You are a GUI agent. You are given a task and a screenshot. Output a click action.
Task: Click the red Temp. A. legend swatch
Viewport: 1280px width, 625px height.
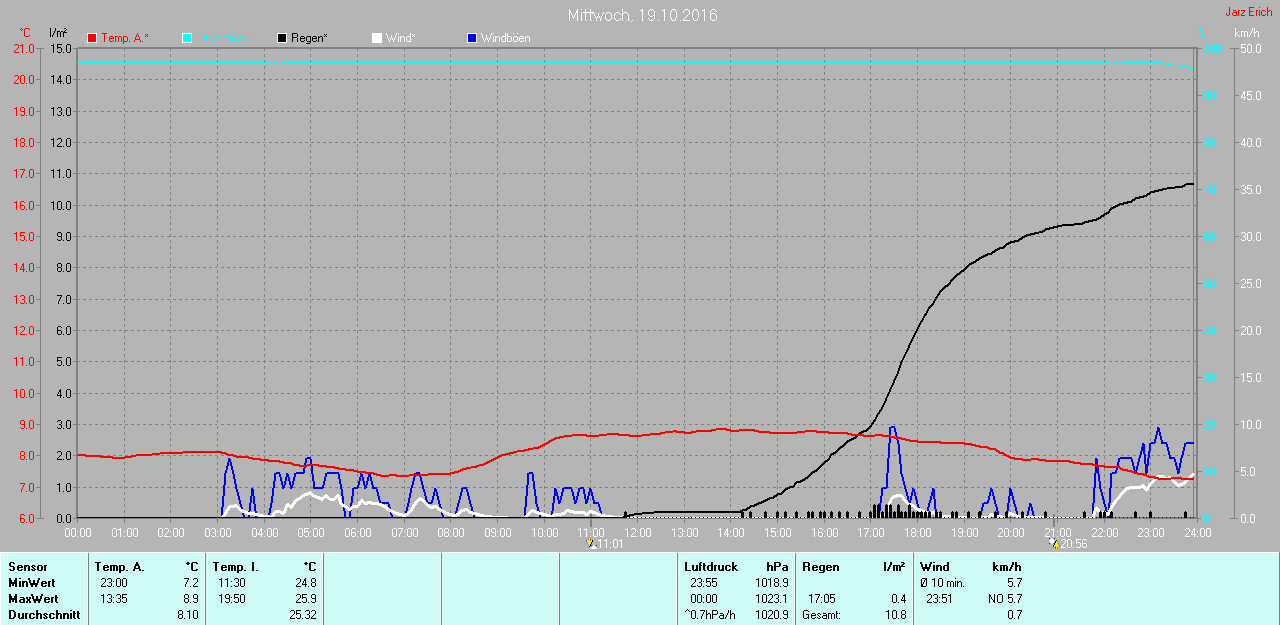point(93,38)
